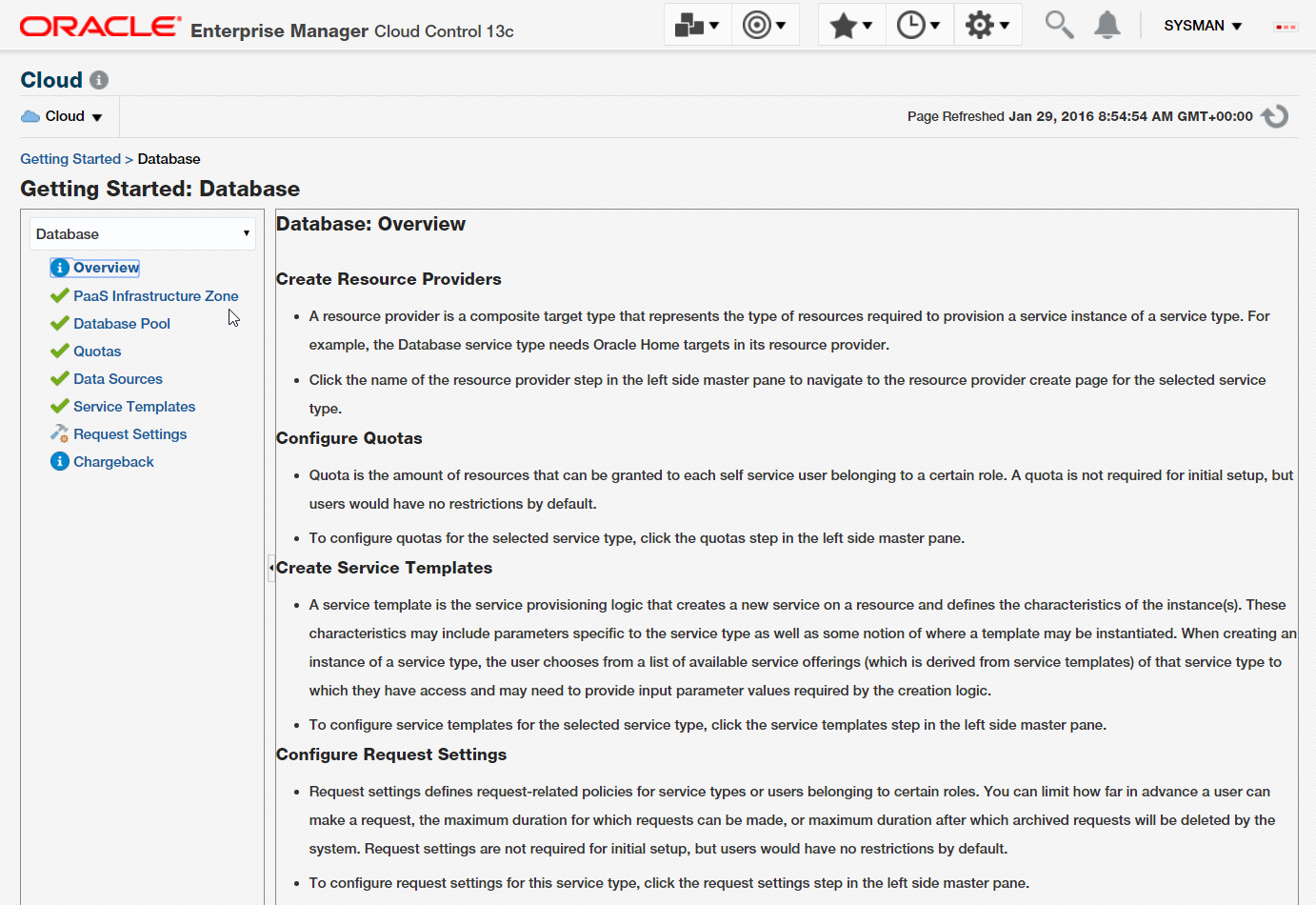Viewport: 1316px width, 905px height.
Task: Click the blue info icon beside Overview
Action: 60,268
